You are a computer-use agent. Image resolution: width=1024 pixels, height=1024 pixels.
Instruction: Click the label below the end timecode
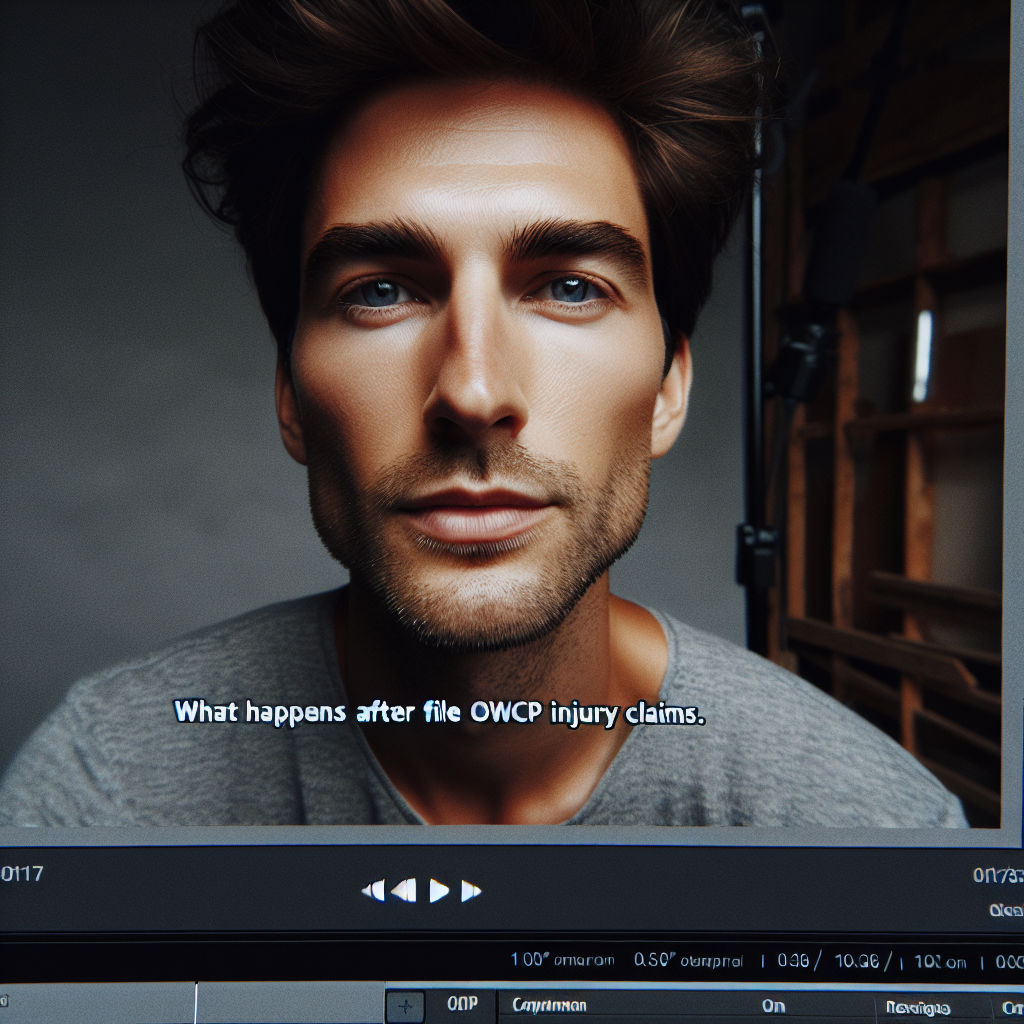(1005, 911)
